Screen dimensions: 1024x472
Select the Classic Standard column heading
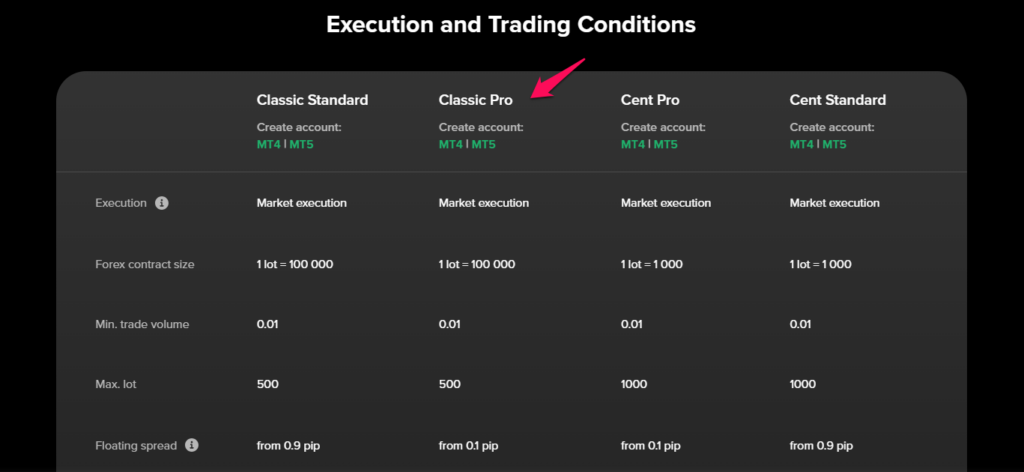coord(312,100)
